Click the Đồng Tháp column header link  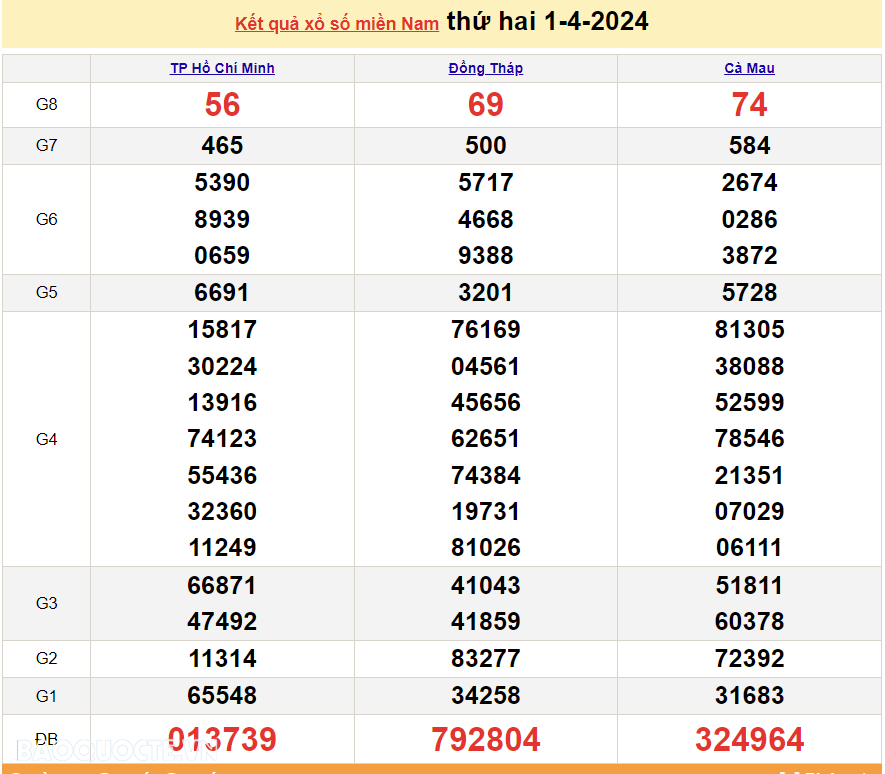click(486, 68)
